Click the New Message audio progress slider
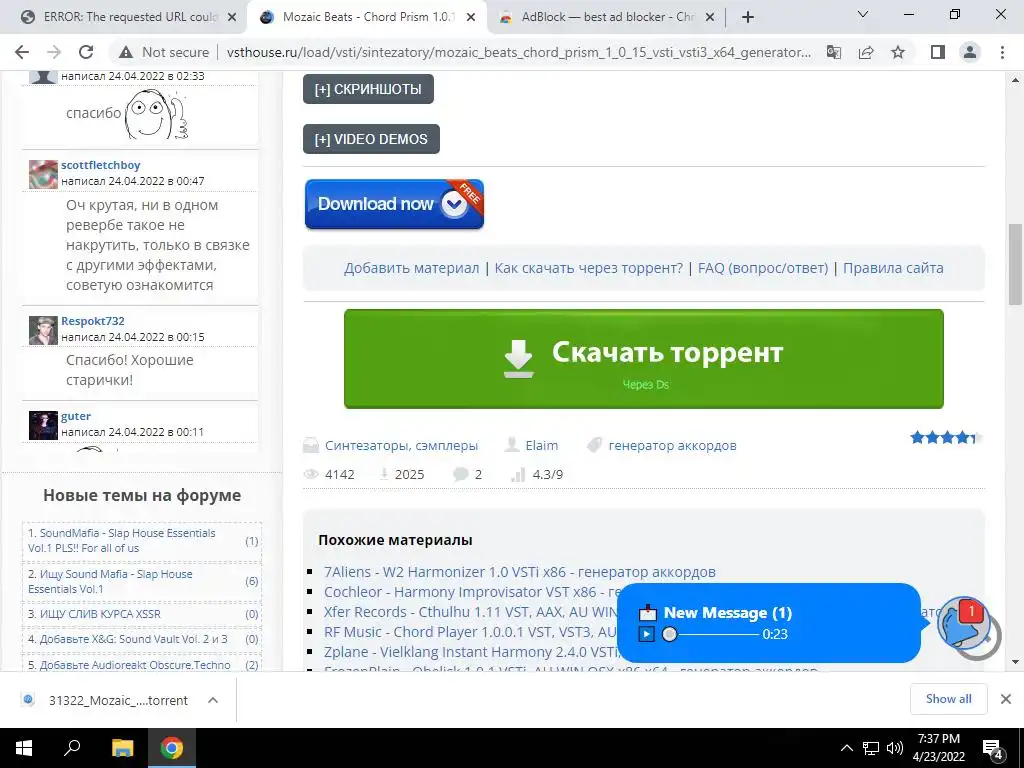 [711, 634]
